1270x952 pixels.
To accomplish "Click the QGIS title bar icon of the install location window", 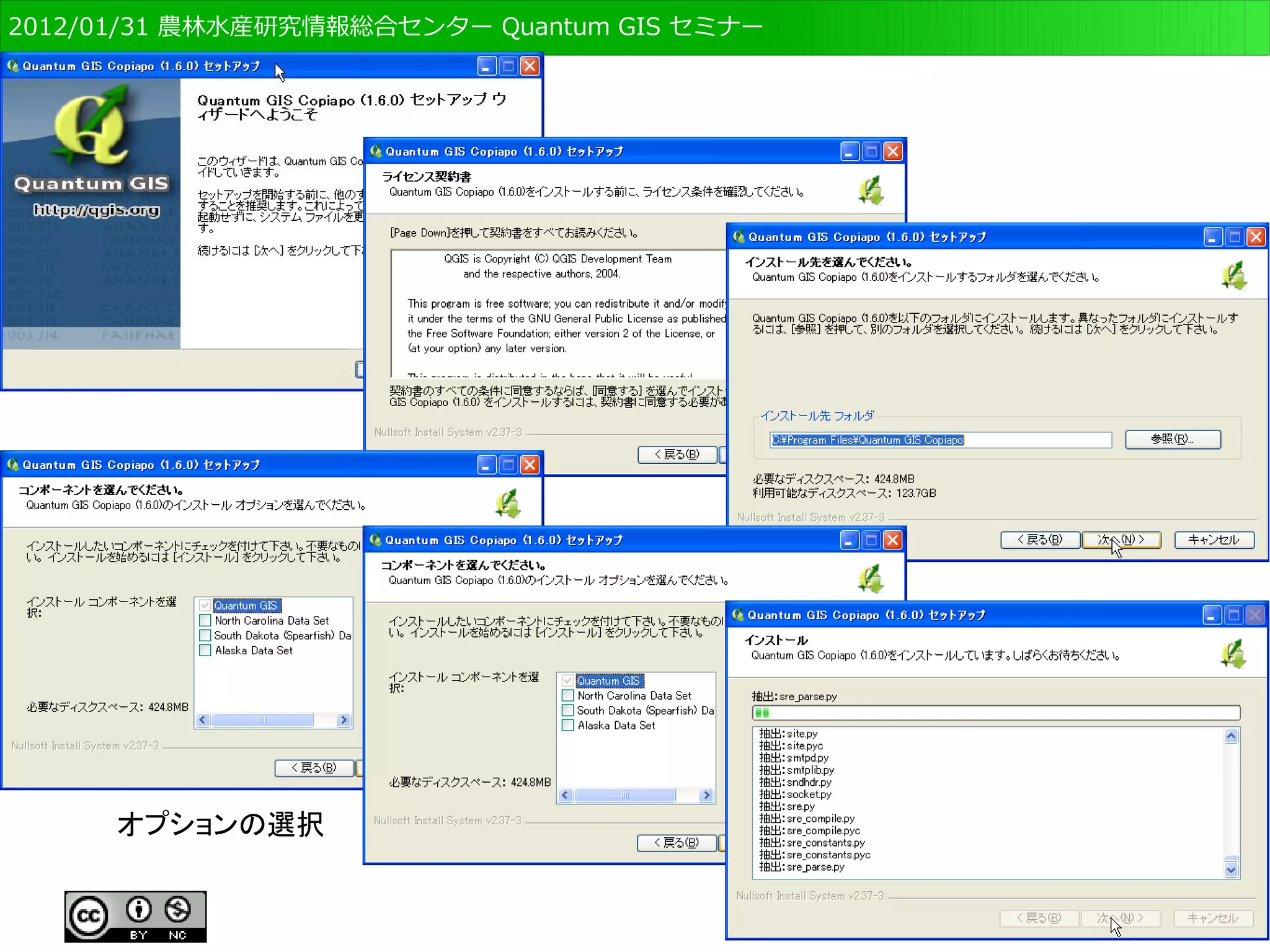I will tap(739, 237).
